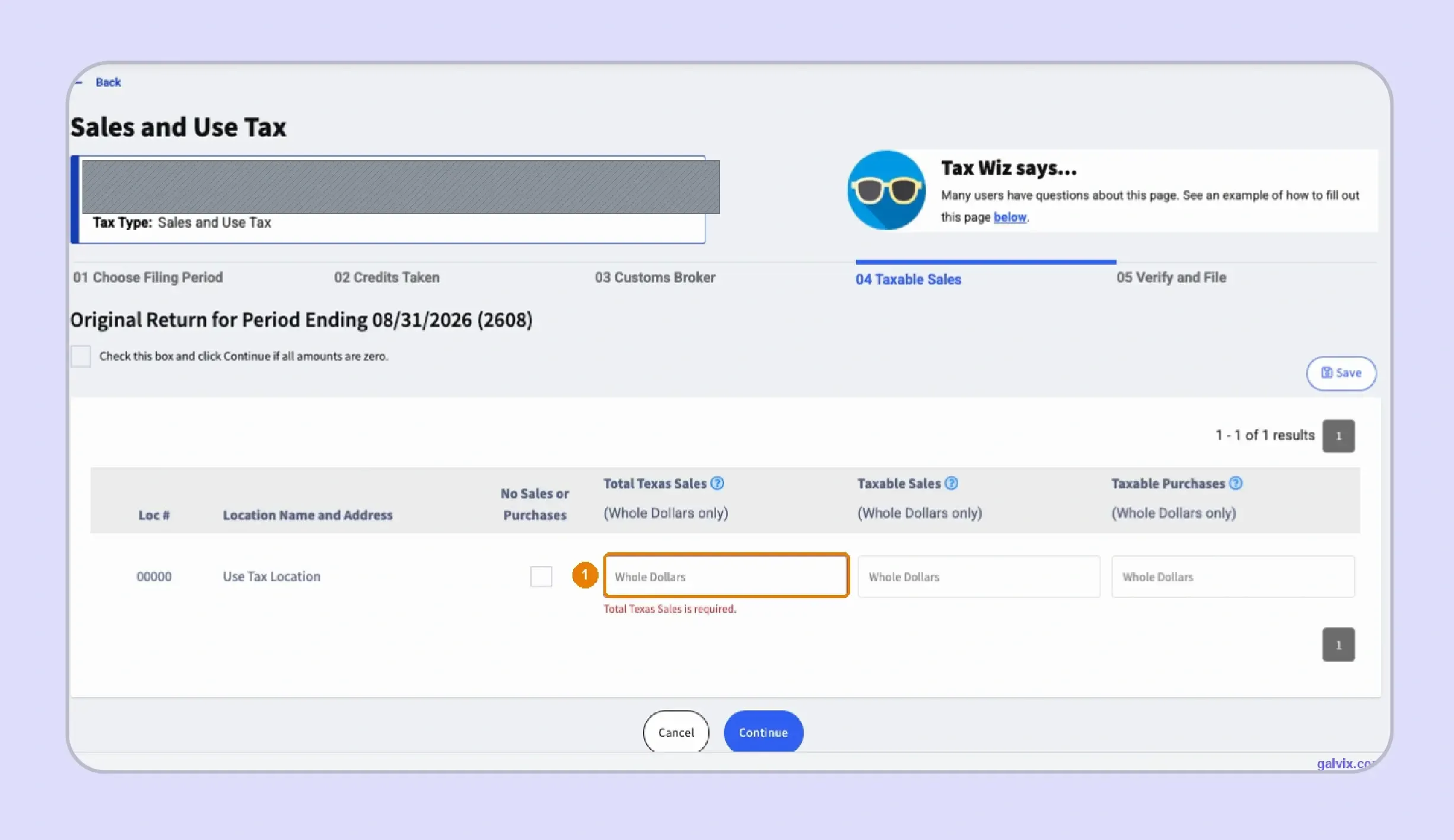This screenshot has height=840, width=1454.
Task: Select page 1 button above the table
Action: coord(1338,436)
